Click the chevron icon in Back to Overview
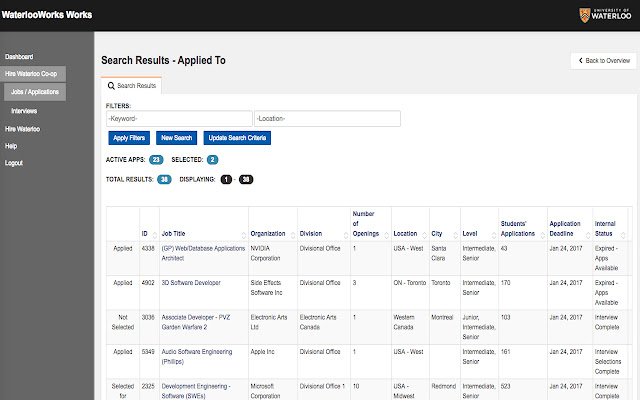Screen dimensions: 640x400 point(580,60)
